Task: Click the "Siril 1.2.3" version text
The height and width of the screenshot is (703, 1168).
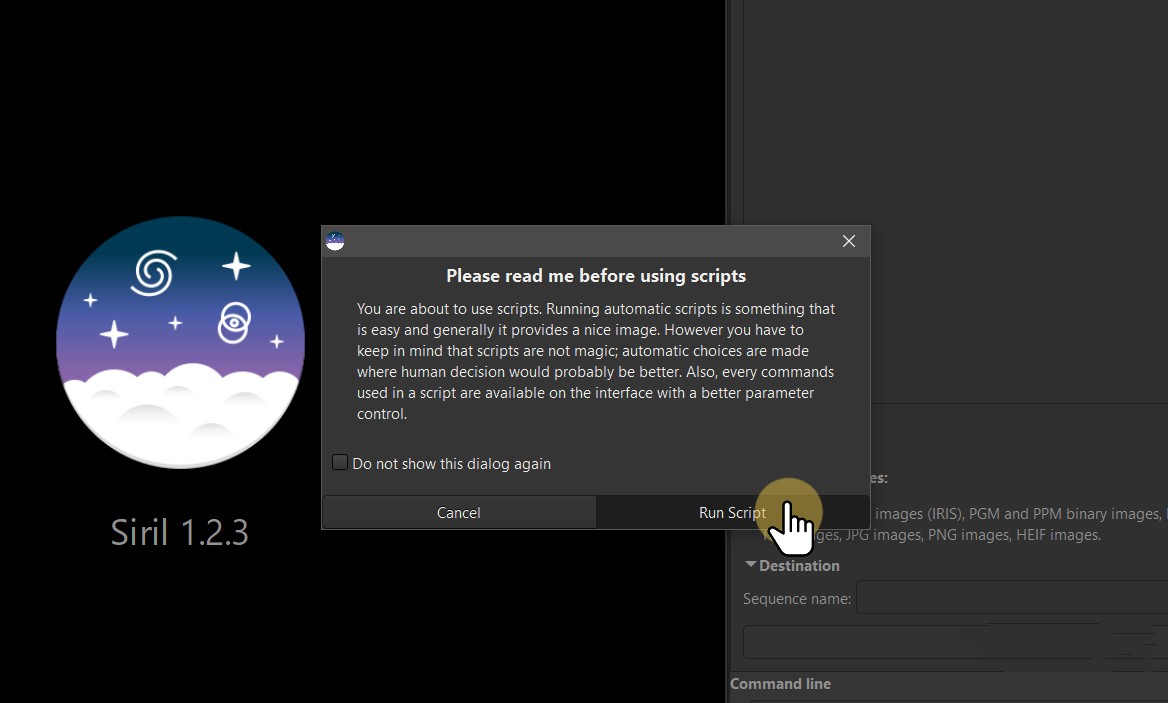Action: click(x=180, y=532)
